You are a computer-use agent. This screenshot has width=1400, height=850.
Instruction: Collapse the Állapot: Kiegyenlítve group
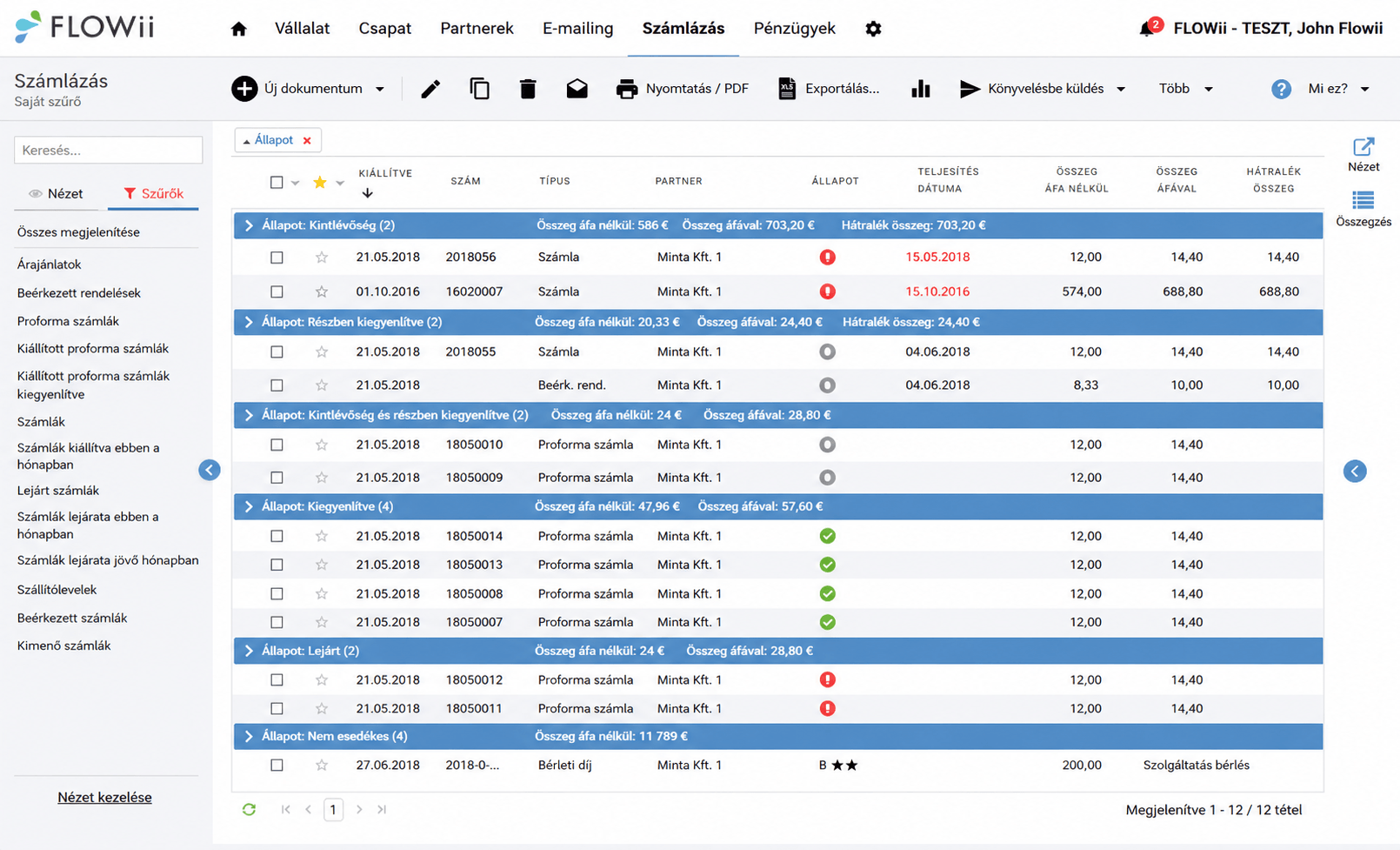(x=249, y=506)
